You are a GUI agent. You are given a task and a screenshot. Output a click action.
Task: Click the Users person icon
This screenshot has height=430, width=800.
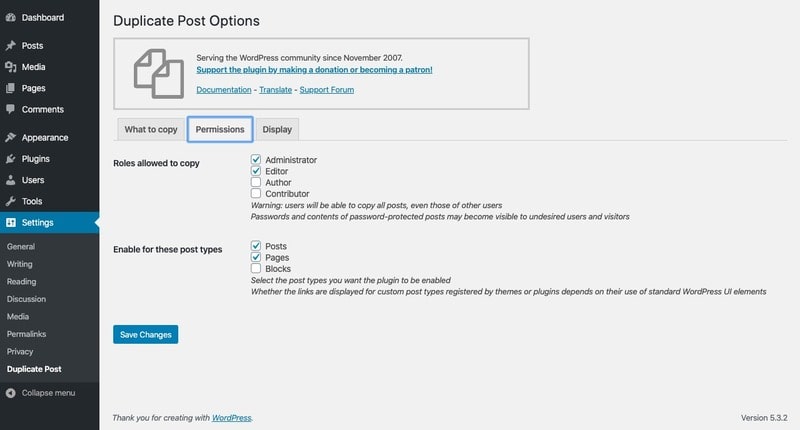click(x=10, y=180)
